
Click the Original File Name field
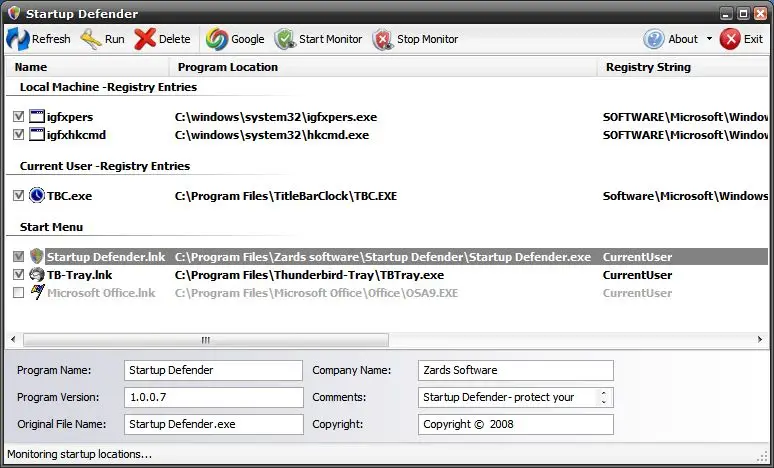point(214,425)
